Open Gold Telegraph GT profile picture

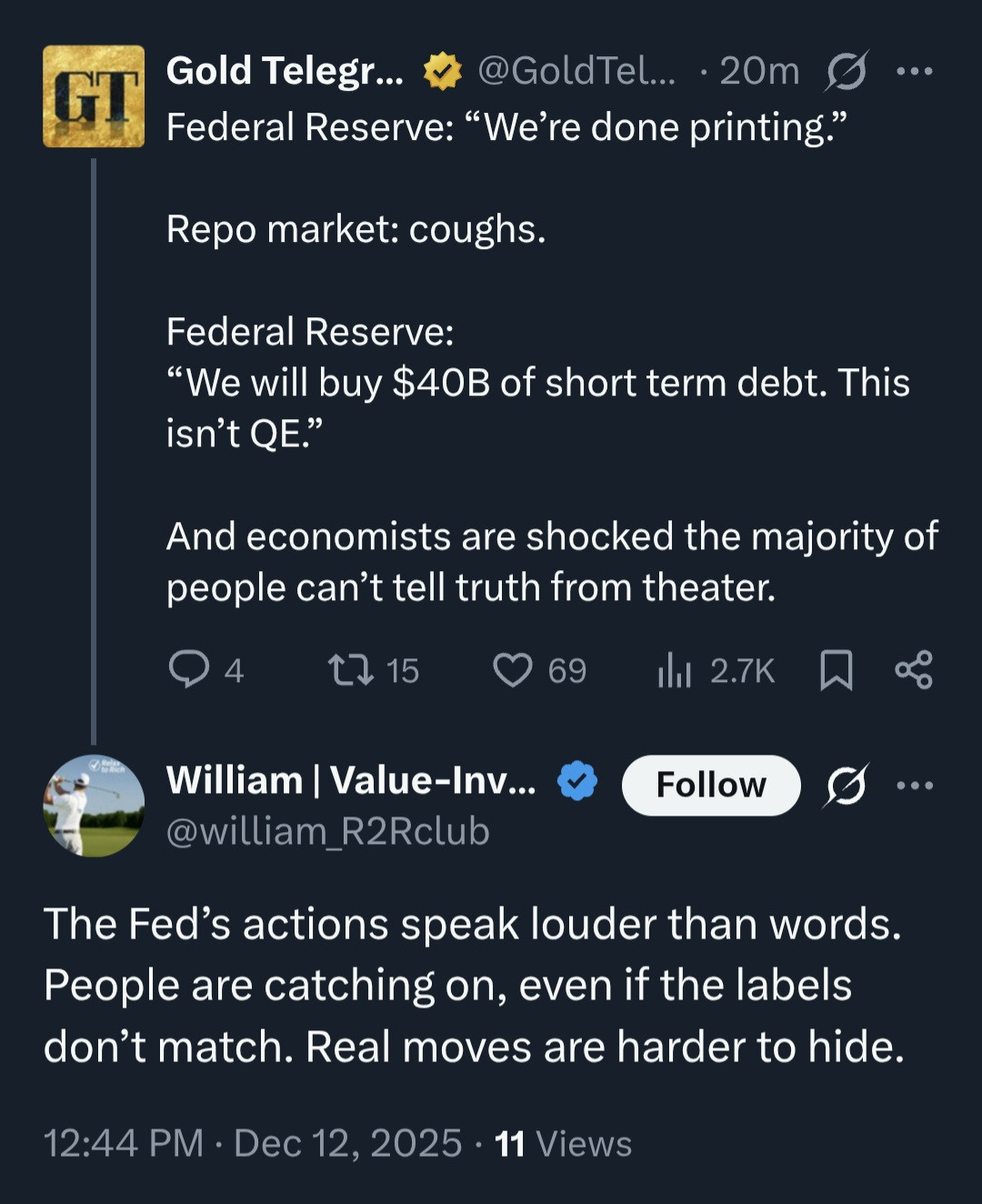click(x=94, y=96)
